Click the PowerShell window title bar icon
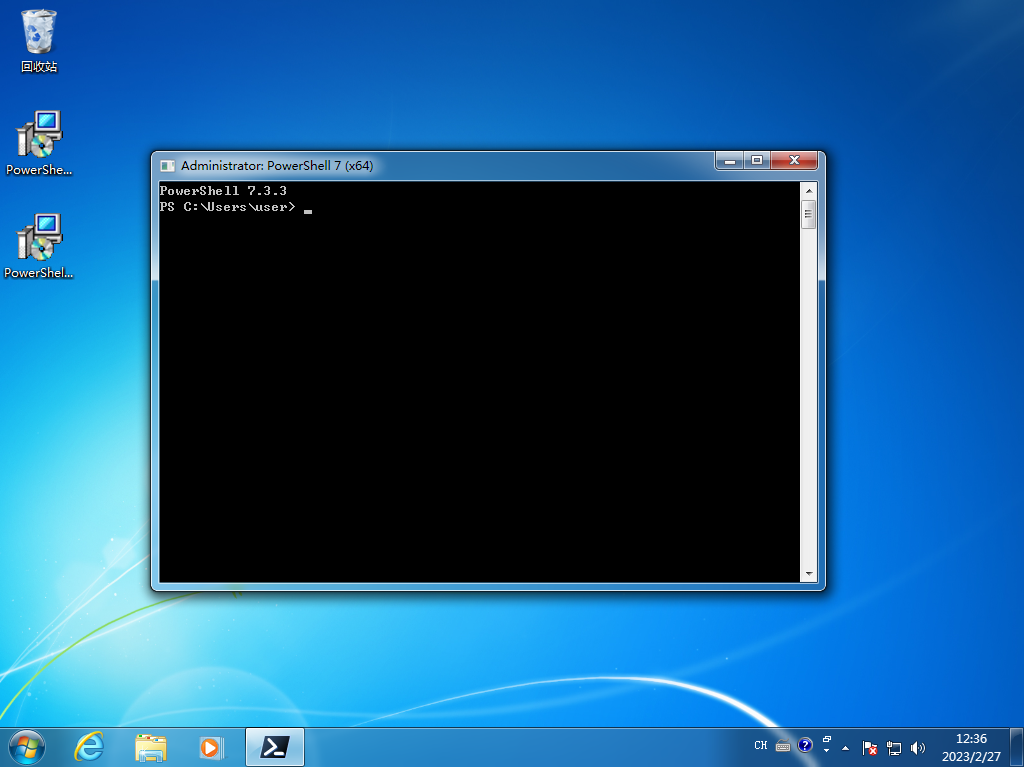The height and width of the screenshot is (767, 1024). [x=167, y=166]
